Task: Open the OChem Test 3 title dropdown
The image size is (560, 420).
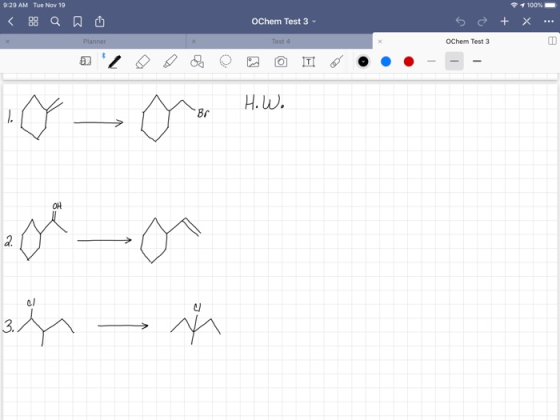Action: pos(284,21)
